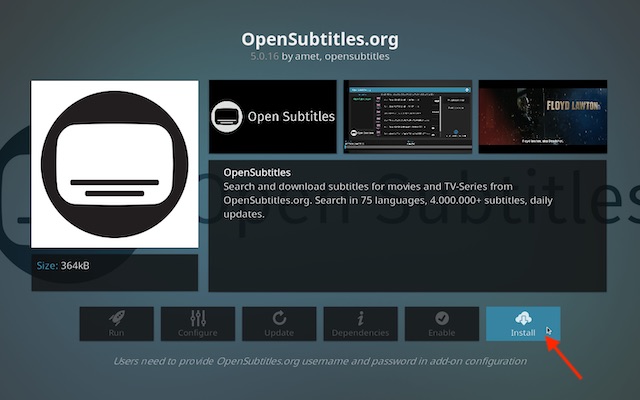640x400 pixels.
Task: Click the Update button
Action: click(279, 324)
